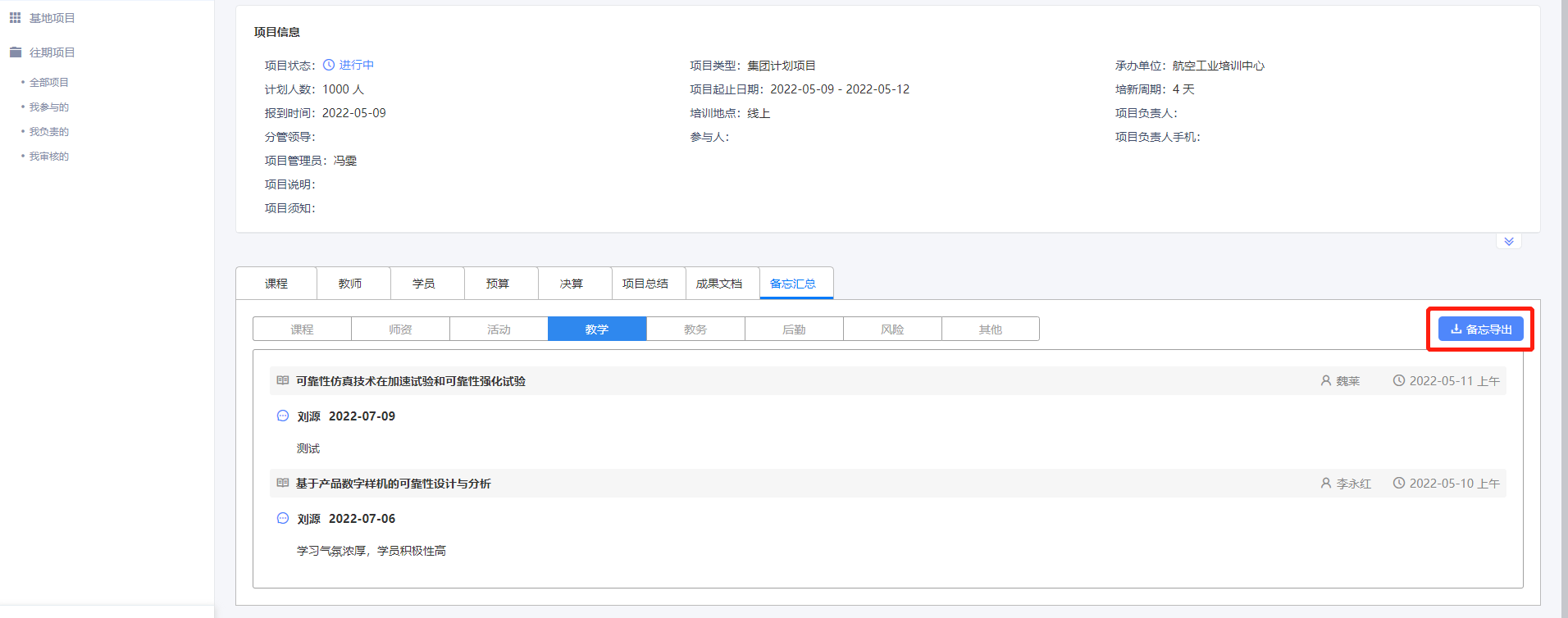Click the clock icon beside 2022-05-10 上午

pyautogui.click(x=1399, y=483)
